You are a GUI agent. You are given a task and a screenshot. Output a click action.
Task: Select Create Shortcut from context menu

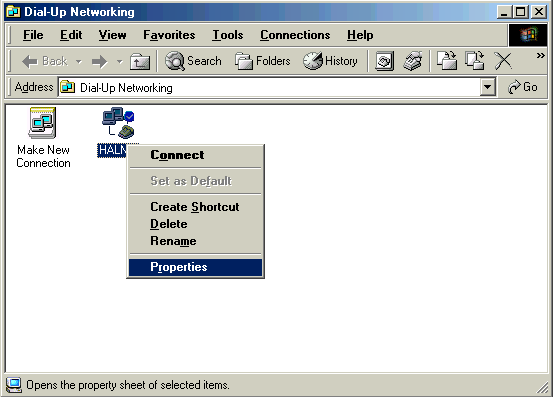tap(195, 207)
